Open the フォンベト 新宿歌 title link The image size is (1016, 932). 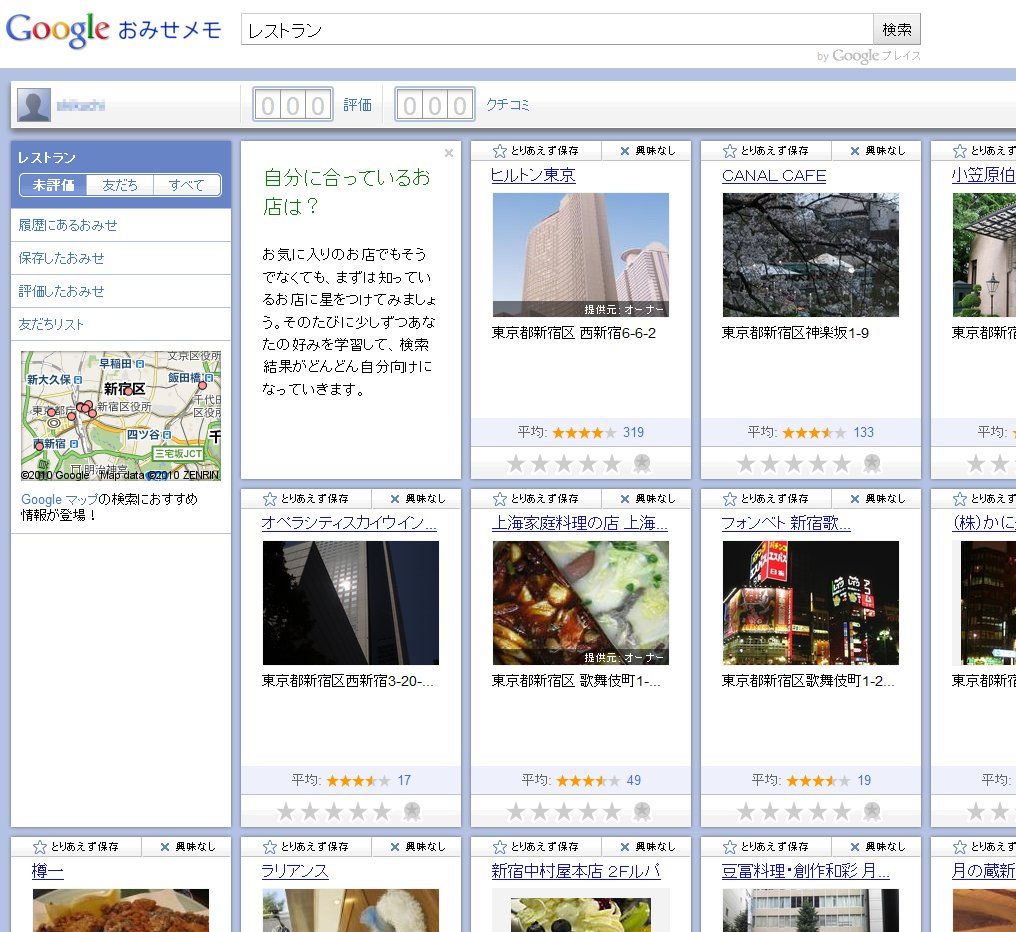pos(786,523)
